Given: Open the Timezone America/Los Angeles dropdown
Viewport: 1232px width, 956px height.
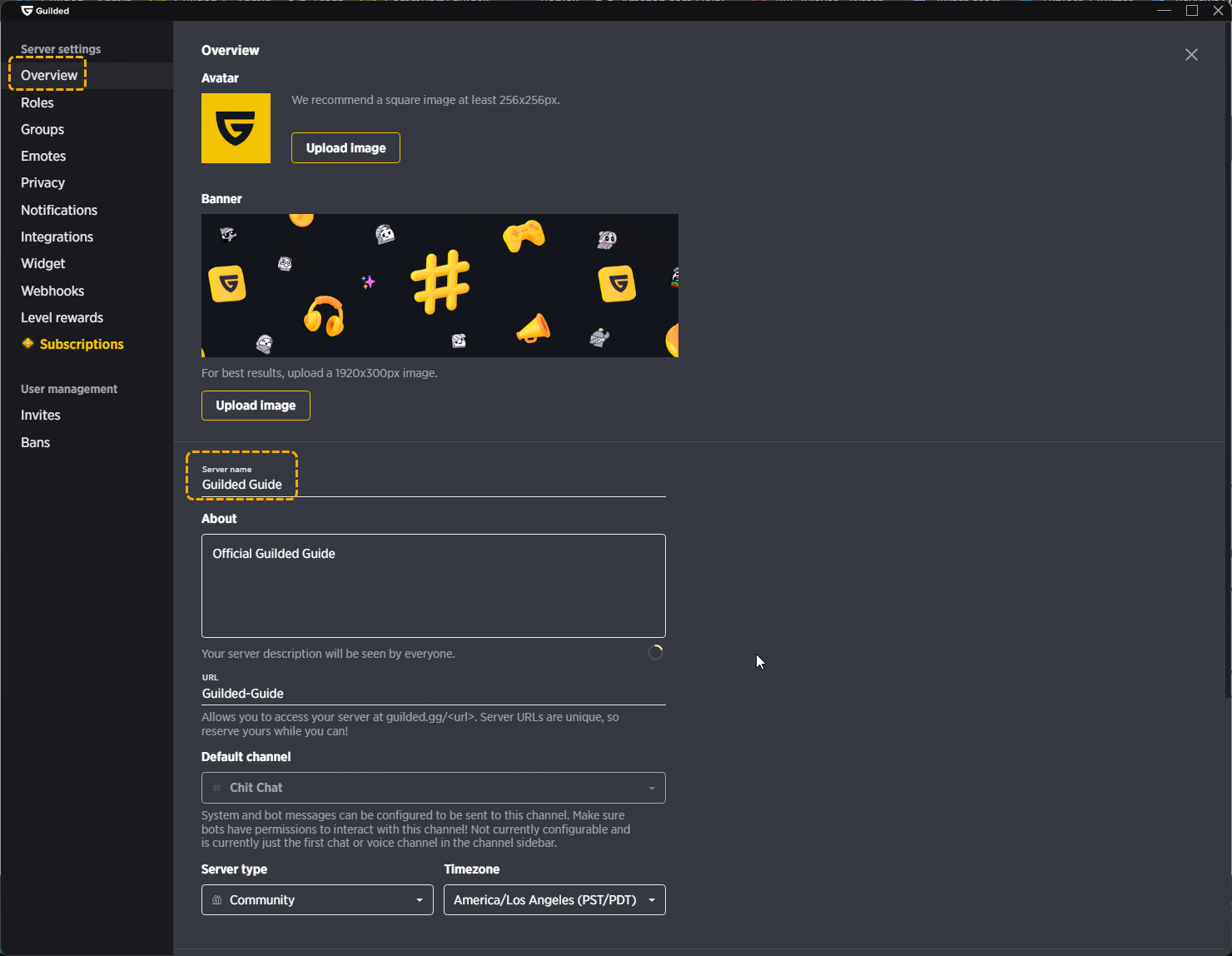Looking at the screenshot, I should (554, 900).
